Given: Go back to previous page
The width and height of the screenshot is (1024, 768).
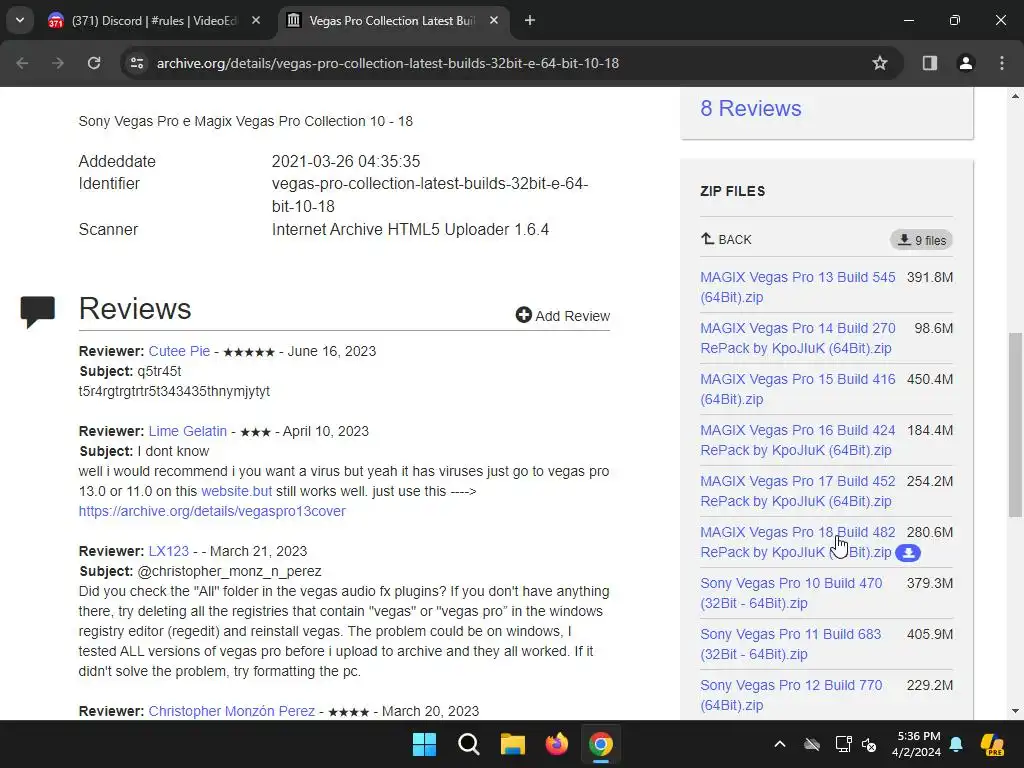Looking at the screenshot, I should [x=22, y=63].
